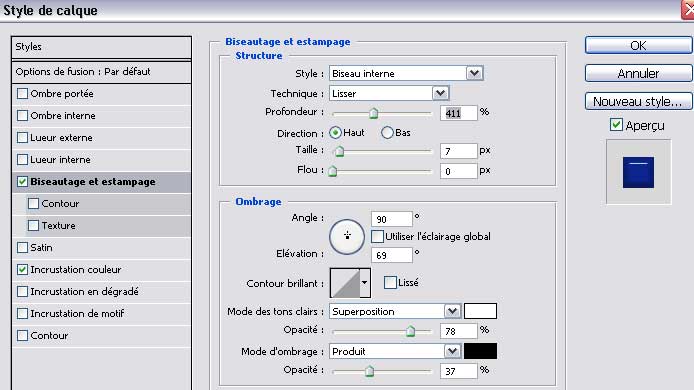Click the Flou value field

point(459,171)
